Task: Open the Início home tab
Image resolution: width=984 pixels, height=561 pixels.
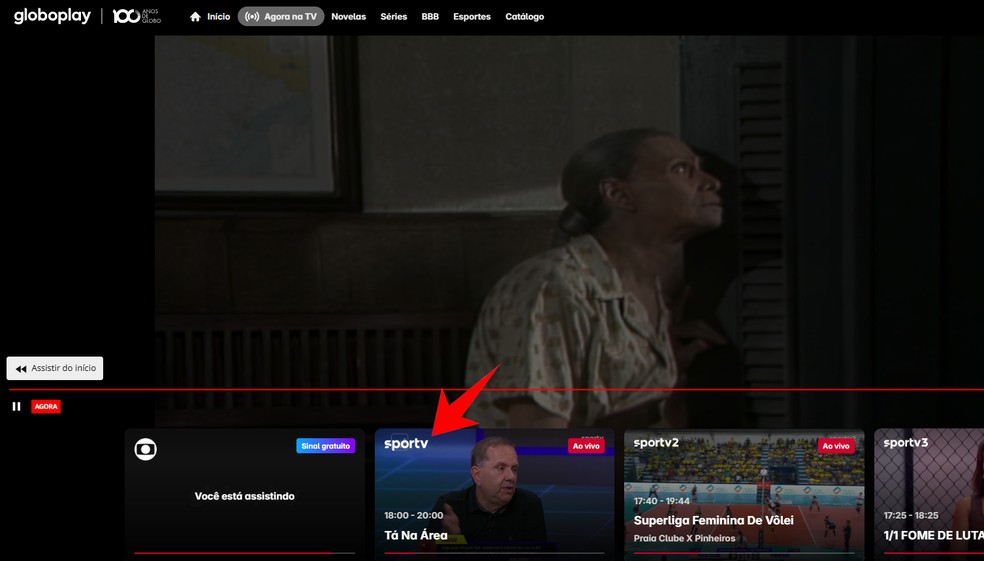Action: click(210, 16)
